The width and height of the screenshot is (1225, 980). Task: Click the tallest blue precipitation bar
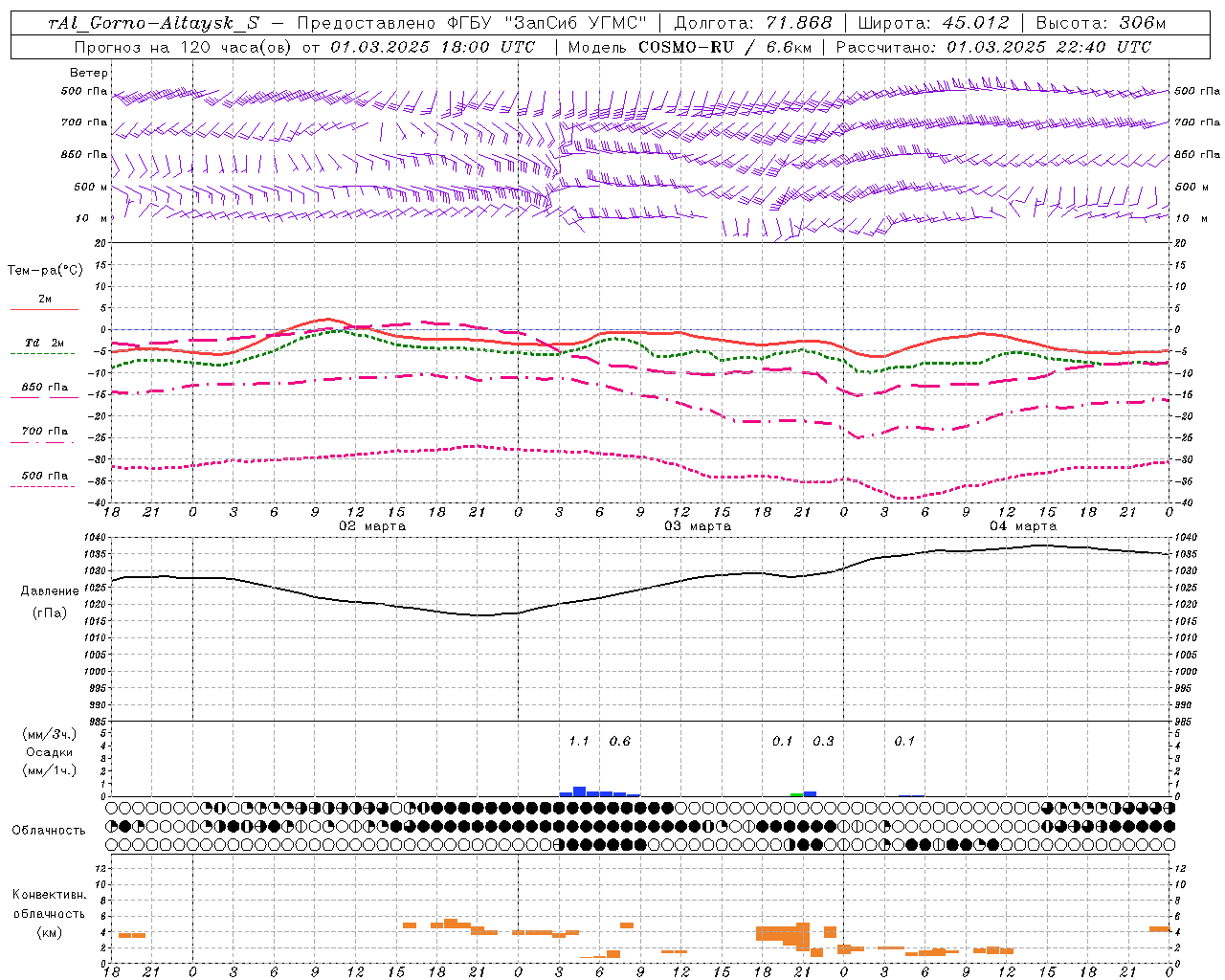coord(579,791)
